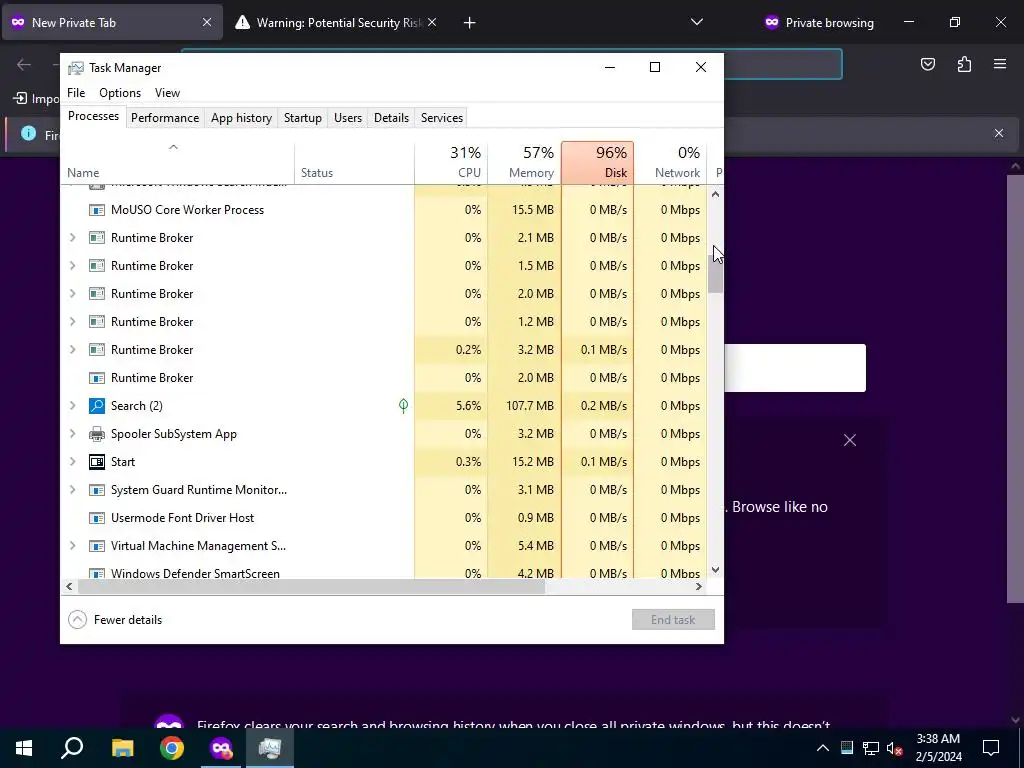Viewport: 1024px width, 768px height.
Task: Expand the Start process row
Action: (72, 462)
